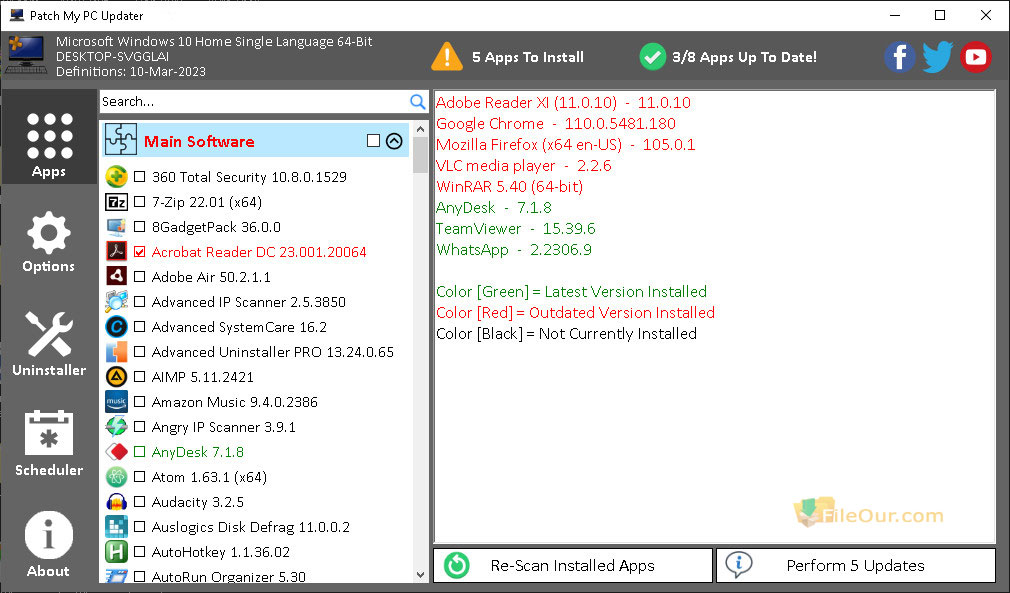
Task: Select Adobe Reader XI 11.0.10 entry
Action: pos(564,102)
